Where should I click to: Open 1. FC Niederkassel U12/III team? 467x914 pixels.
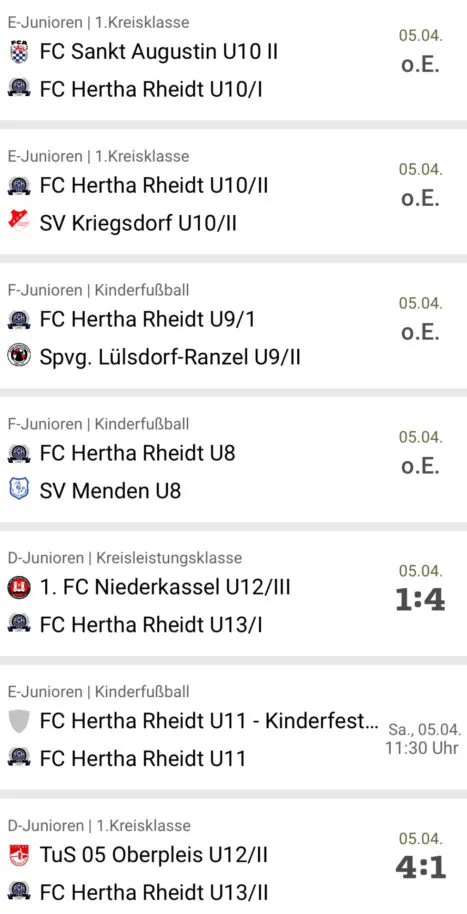coord(165,588)
